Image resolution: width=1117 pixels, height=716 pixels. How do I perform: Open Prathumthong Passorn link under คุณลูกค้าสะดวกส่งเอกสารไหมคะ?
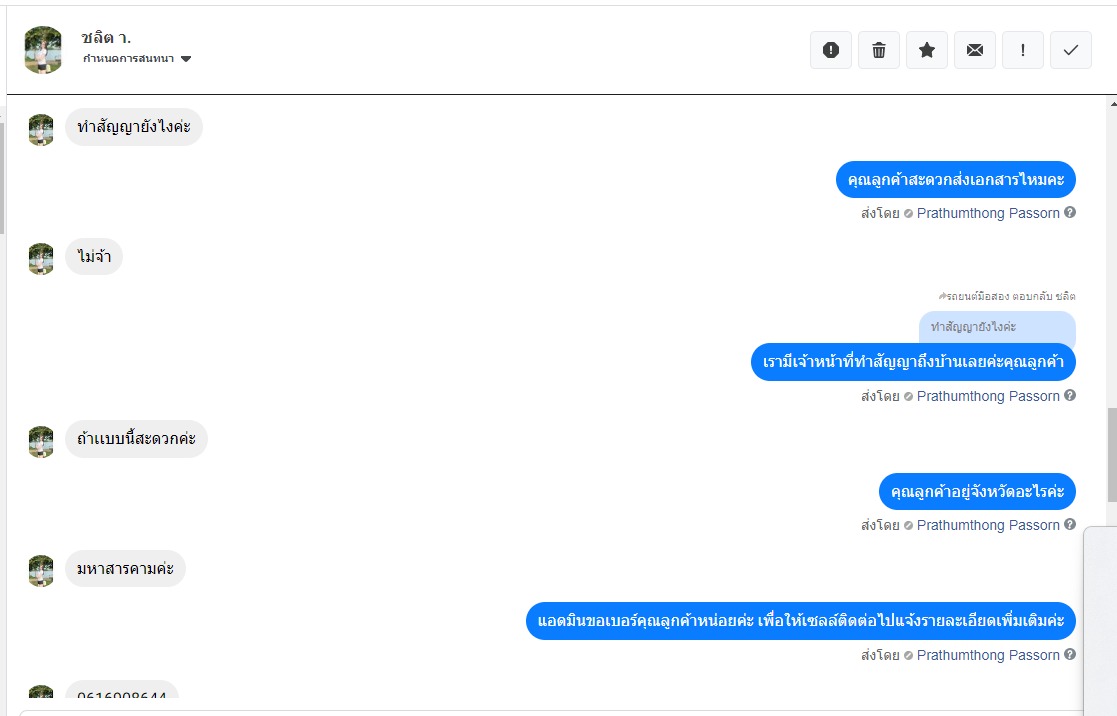pos(987,213)
